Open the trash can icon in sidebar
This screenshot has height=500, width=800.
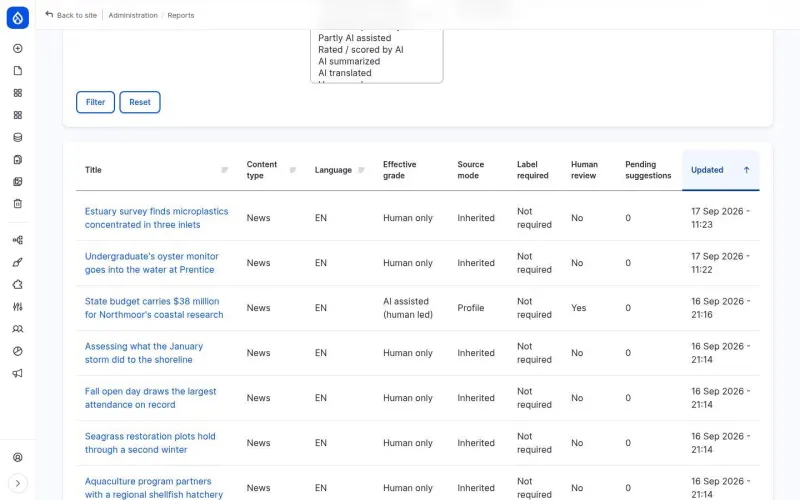(x=17, y=204)
